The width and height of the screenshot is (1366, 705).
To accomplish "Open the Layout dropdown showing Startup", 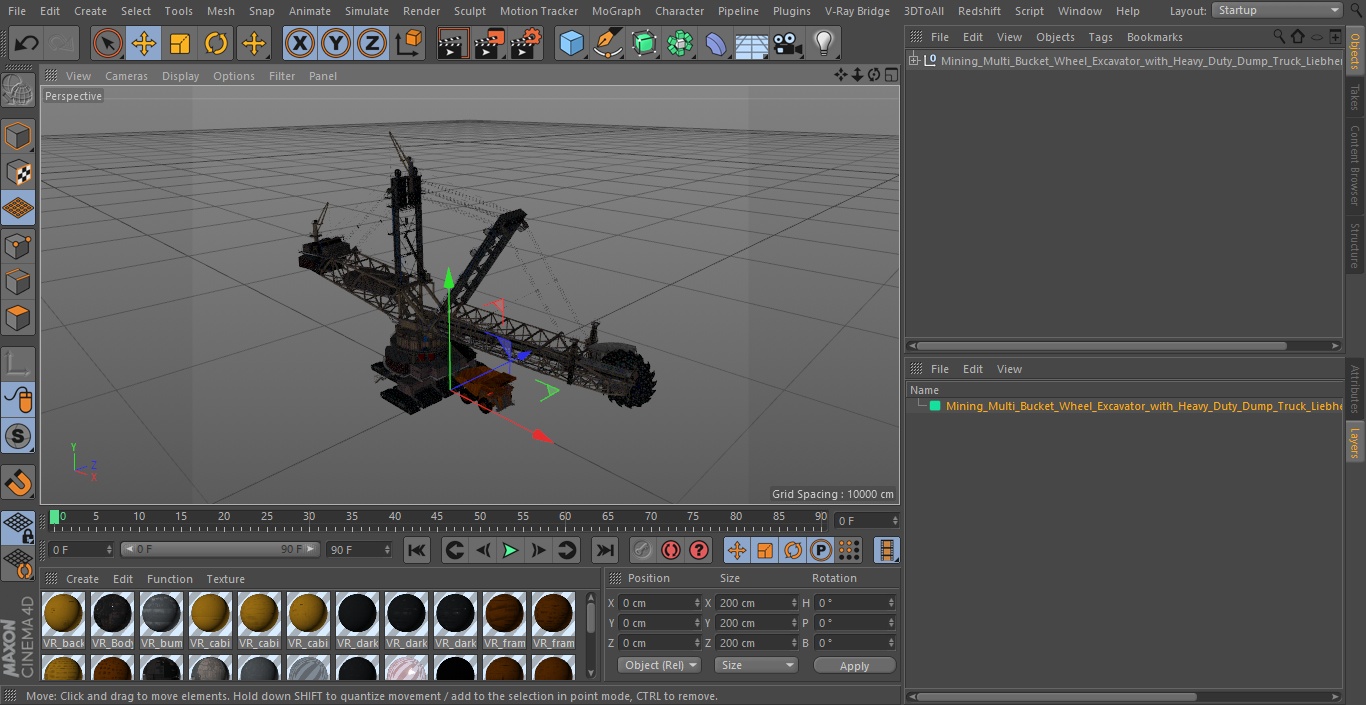I will [x=1277, y=10].
